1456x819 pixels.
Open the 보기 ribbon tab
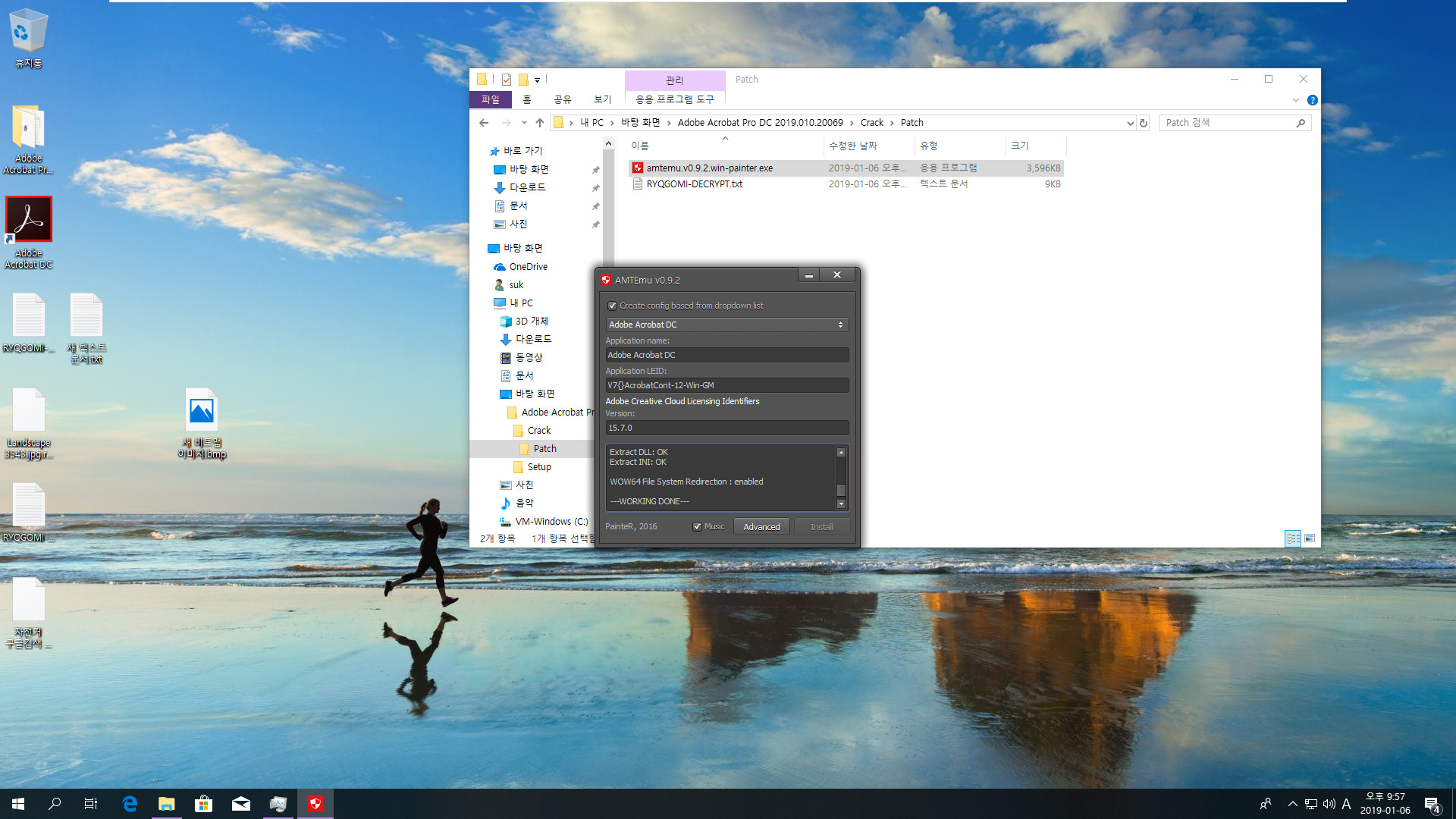tap(603, 99)
